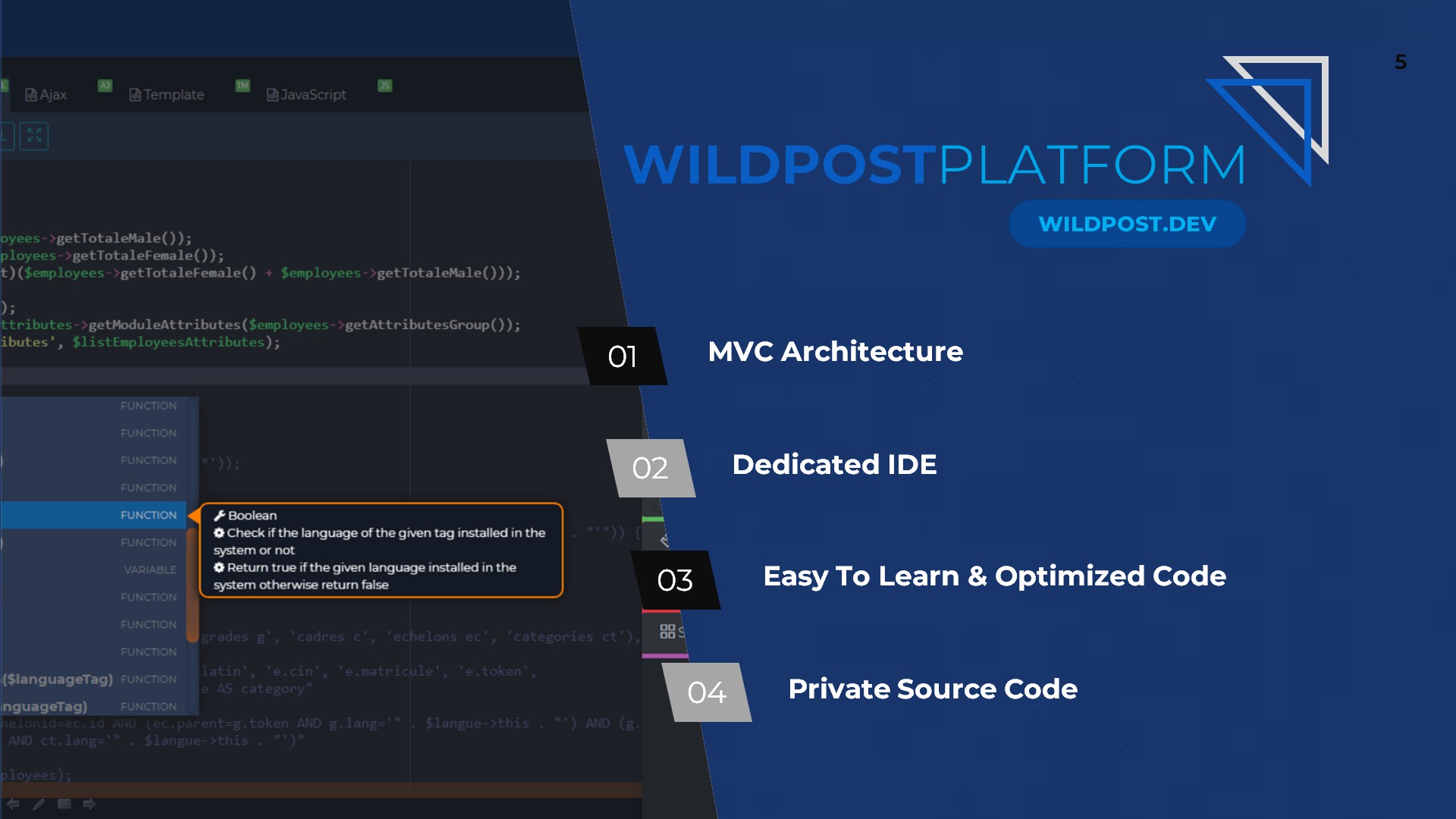Click the slide number 5
This screenshot has width=1456, height=819.
tap(1401, 62)
